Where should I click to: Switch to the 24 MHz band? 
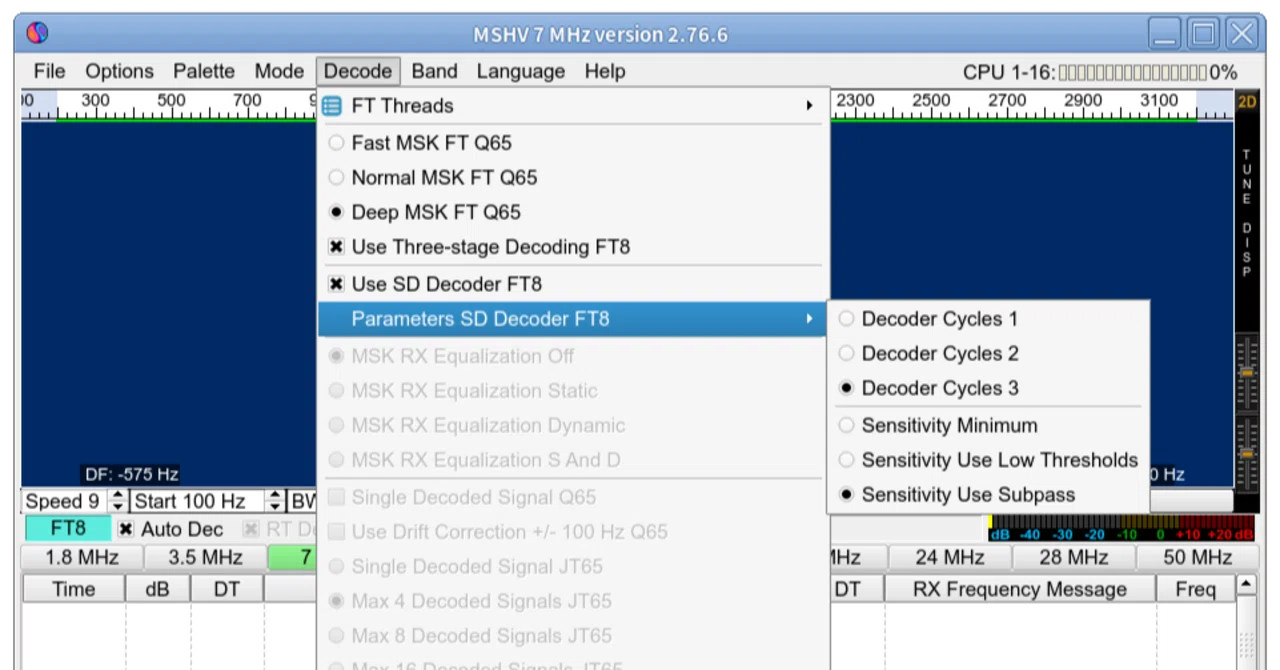click(949, 558)
